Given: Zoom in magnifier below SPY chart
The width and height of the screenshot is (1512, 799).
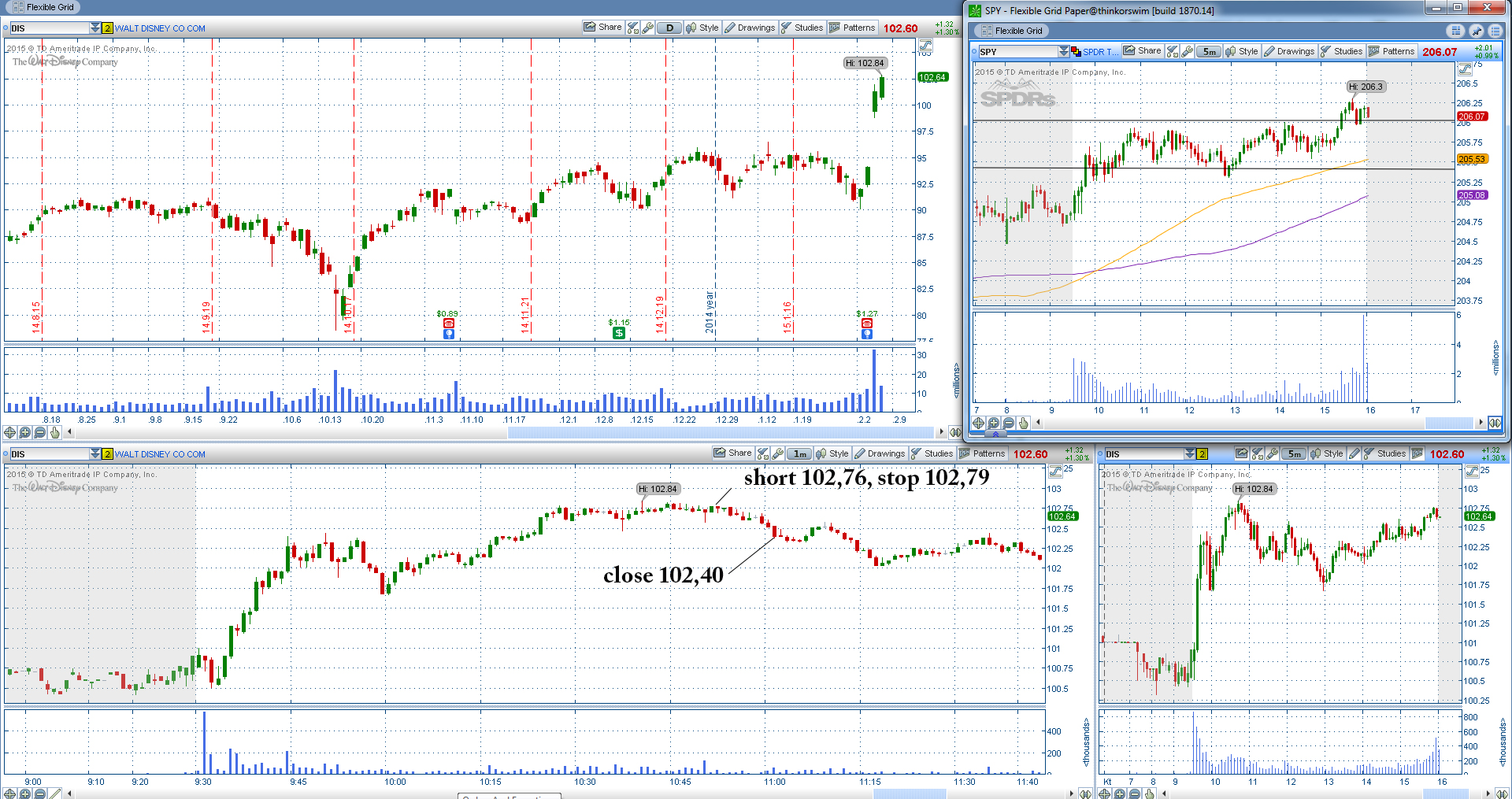Looking at the screenshot, I should click(x=993, y=423).
